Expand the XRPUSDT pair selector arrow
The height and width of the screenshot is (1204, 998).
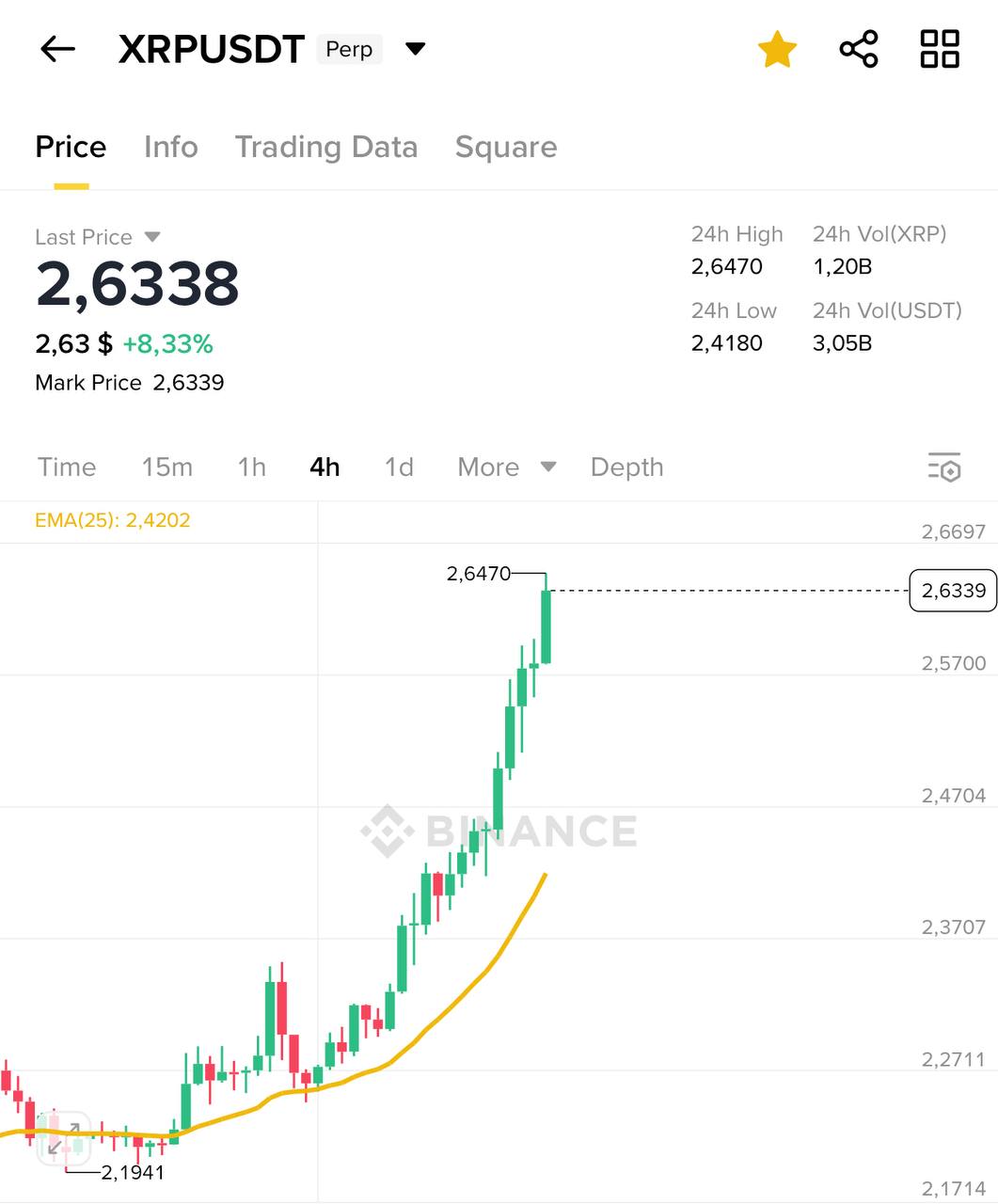415,49
